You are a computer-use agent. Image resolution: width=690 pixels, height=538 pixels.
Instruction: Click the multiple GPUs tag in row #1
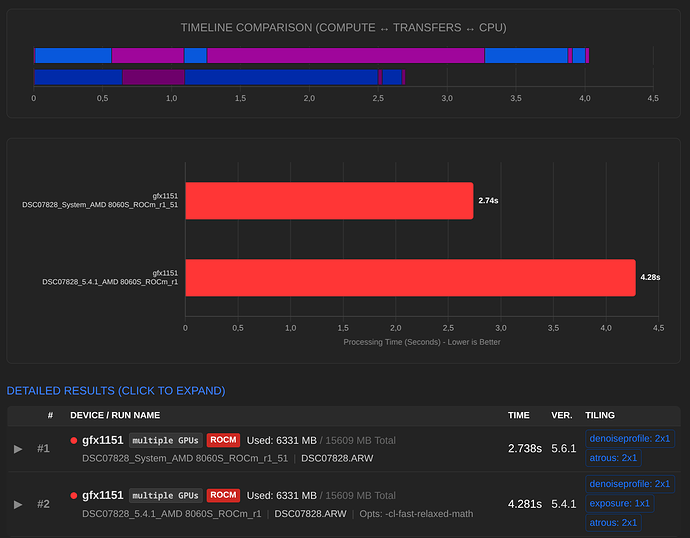(165, 440)
